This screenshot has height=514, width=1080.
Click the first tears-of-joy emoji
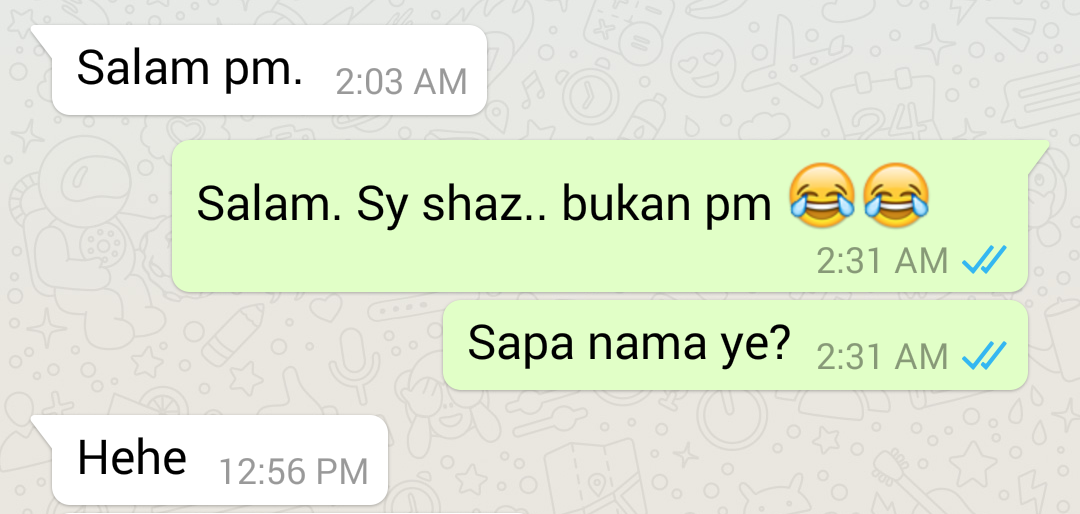tap(822, 196)
